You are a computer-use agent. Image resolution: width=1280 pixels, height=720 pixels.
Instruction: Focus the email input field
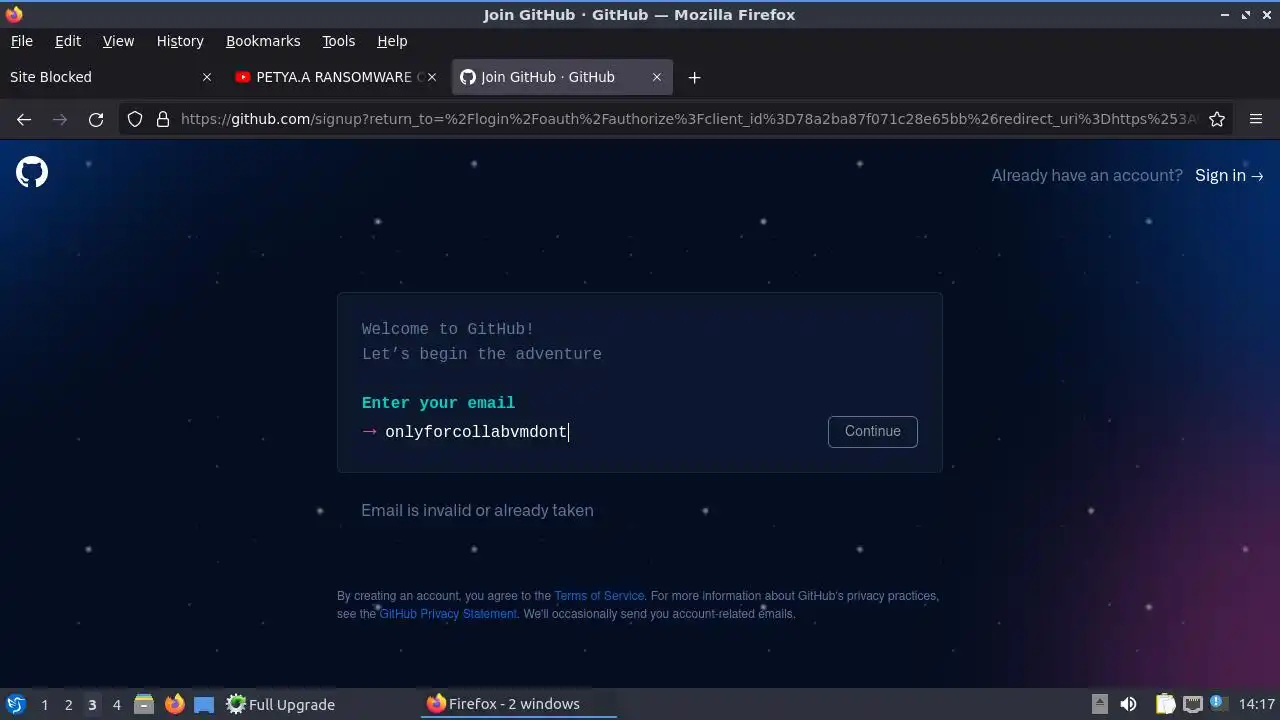tap(600, 432)
